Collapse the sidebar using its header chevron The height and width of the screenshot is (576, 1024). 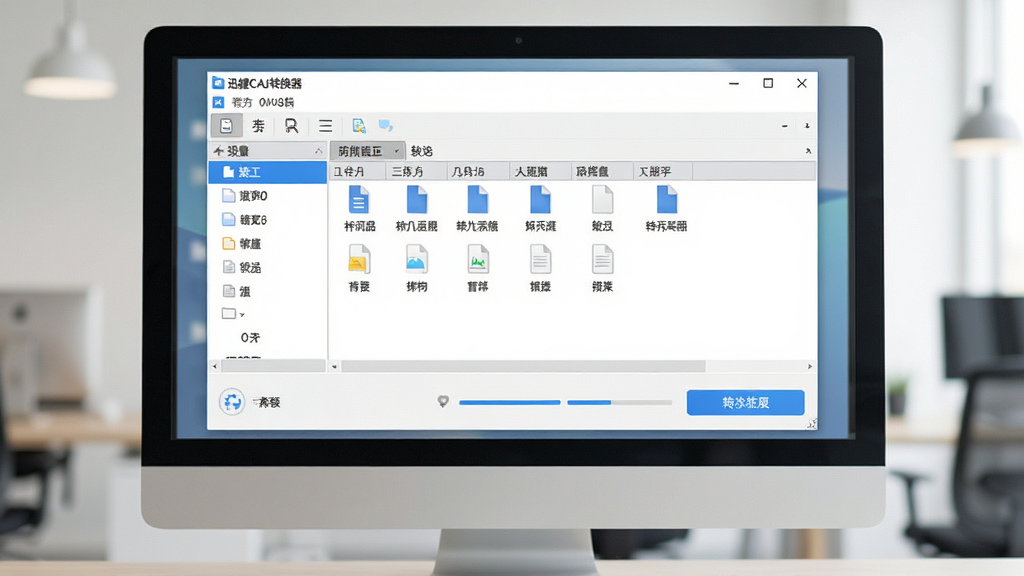pos(319,151)
